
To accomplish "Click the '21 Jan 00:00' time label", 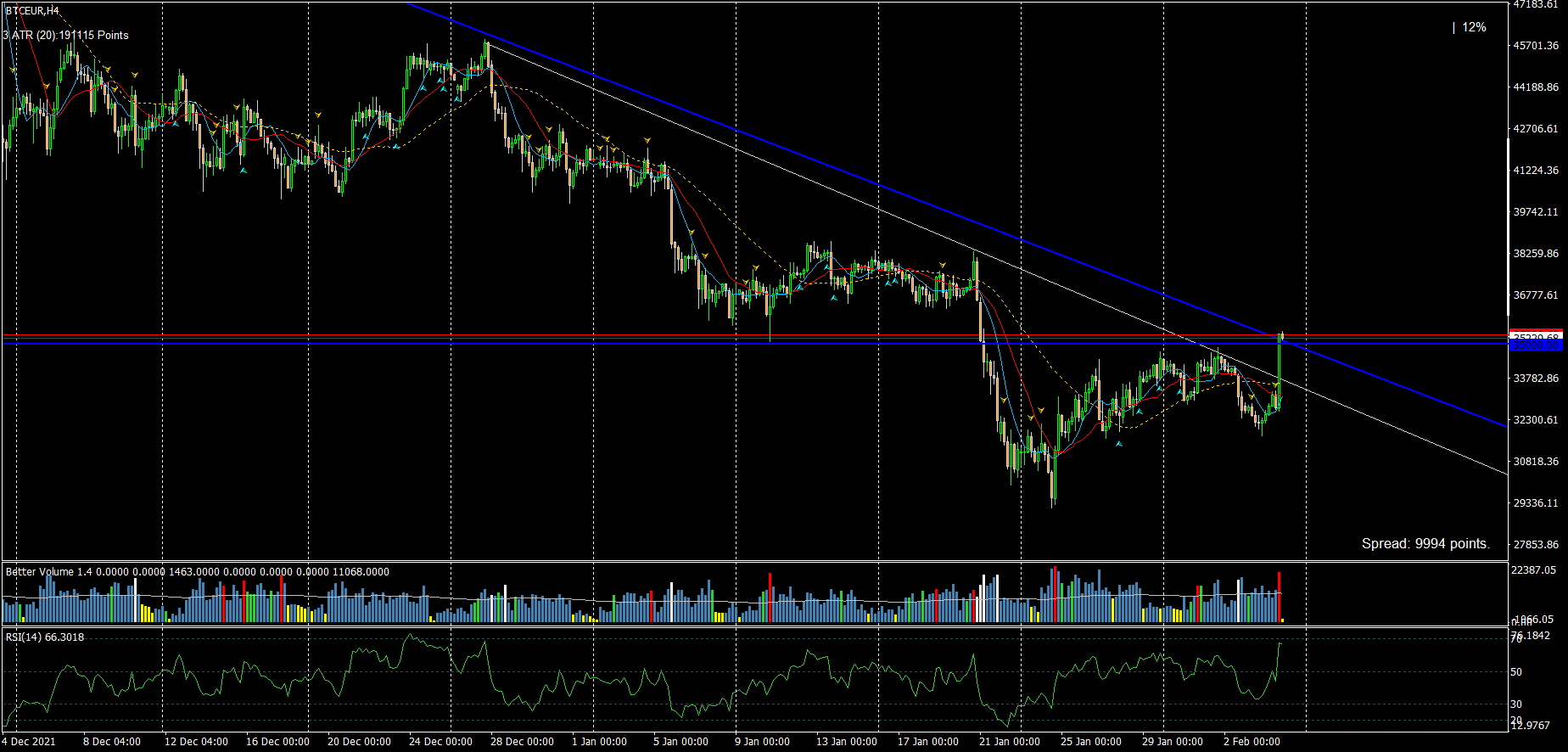I will 1010,742.
